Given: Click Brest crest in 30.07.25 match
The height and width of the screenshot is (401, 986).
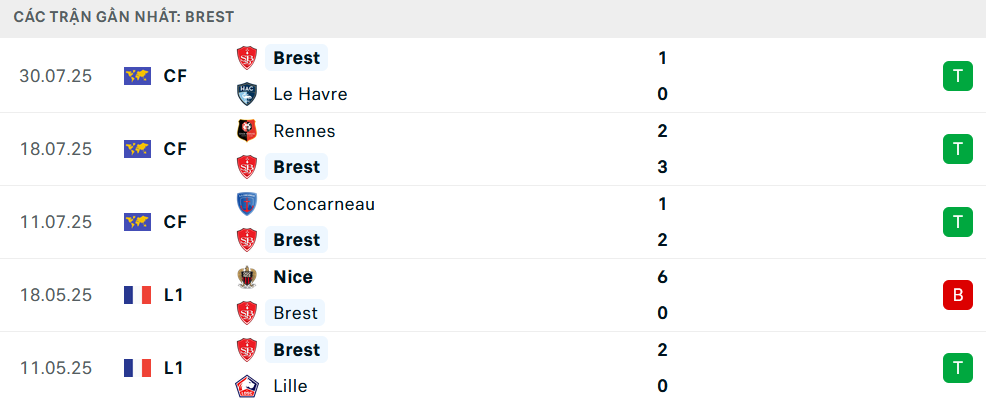Looking at the screenshot, I should click(x=246, y=58).
